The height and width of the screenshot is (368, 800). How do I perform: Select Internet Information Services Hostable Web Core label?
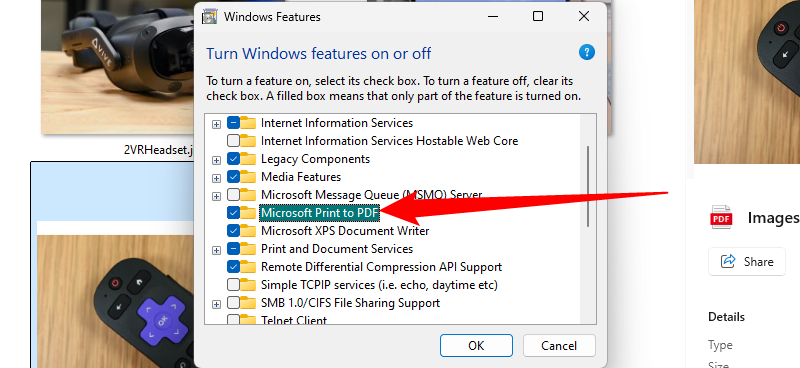(389, 141)
